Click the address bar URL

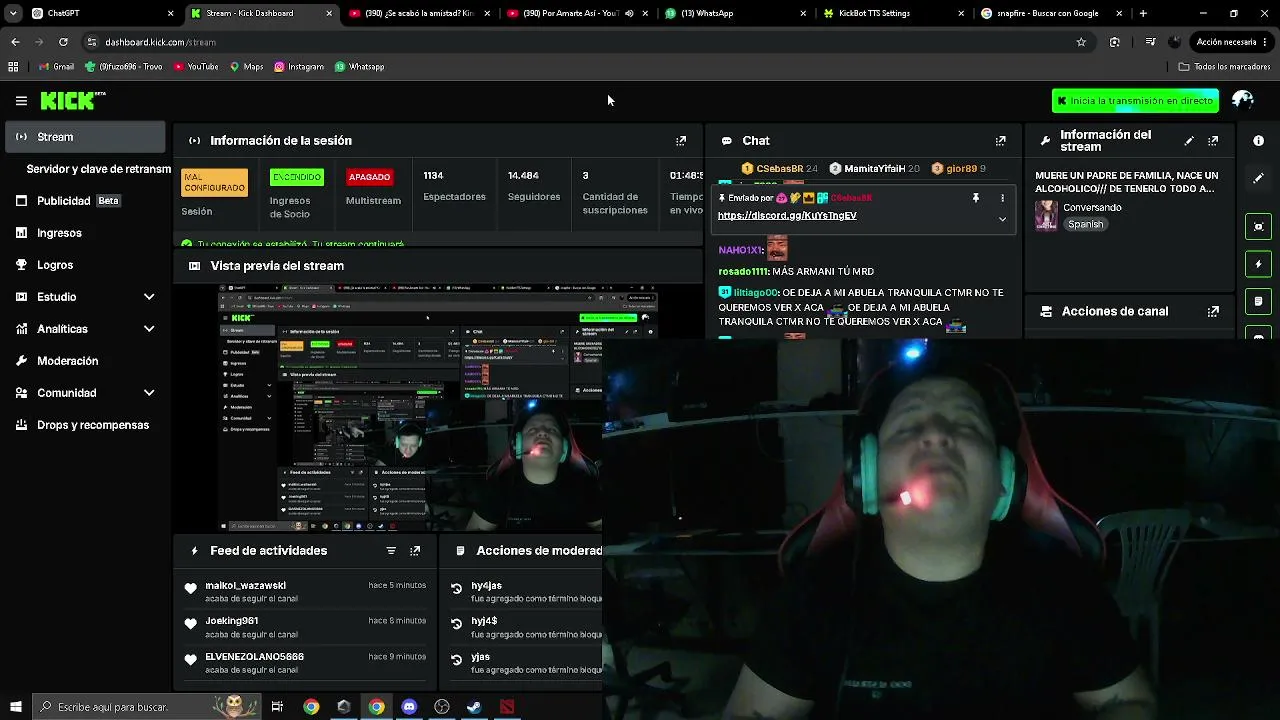[160, 42]
